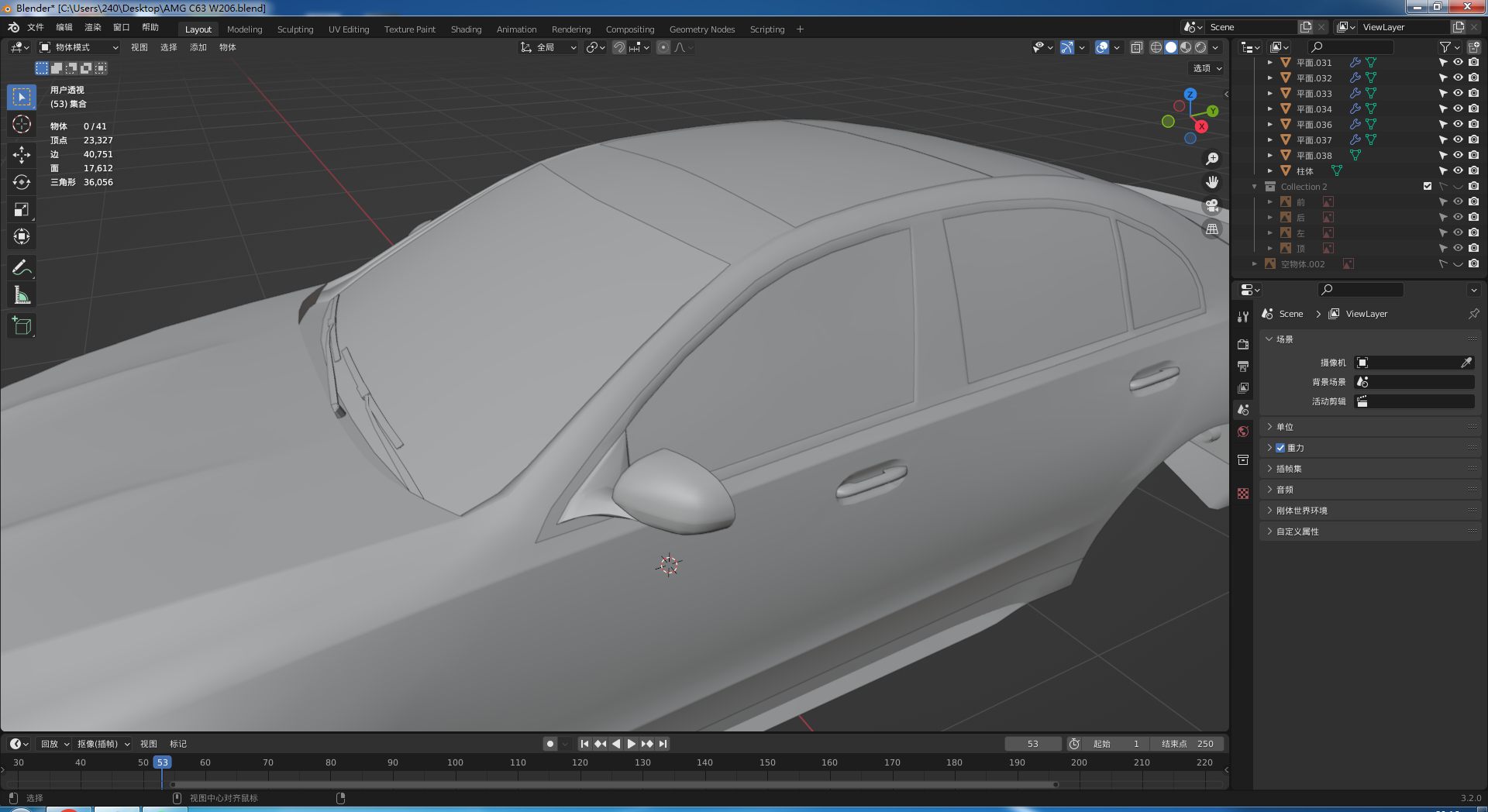Click the 选项 options button
1488x812 pixels.
click(x=1207, y=68)
